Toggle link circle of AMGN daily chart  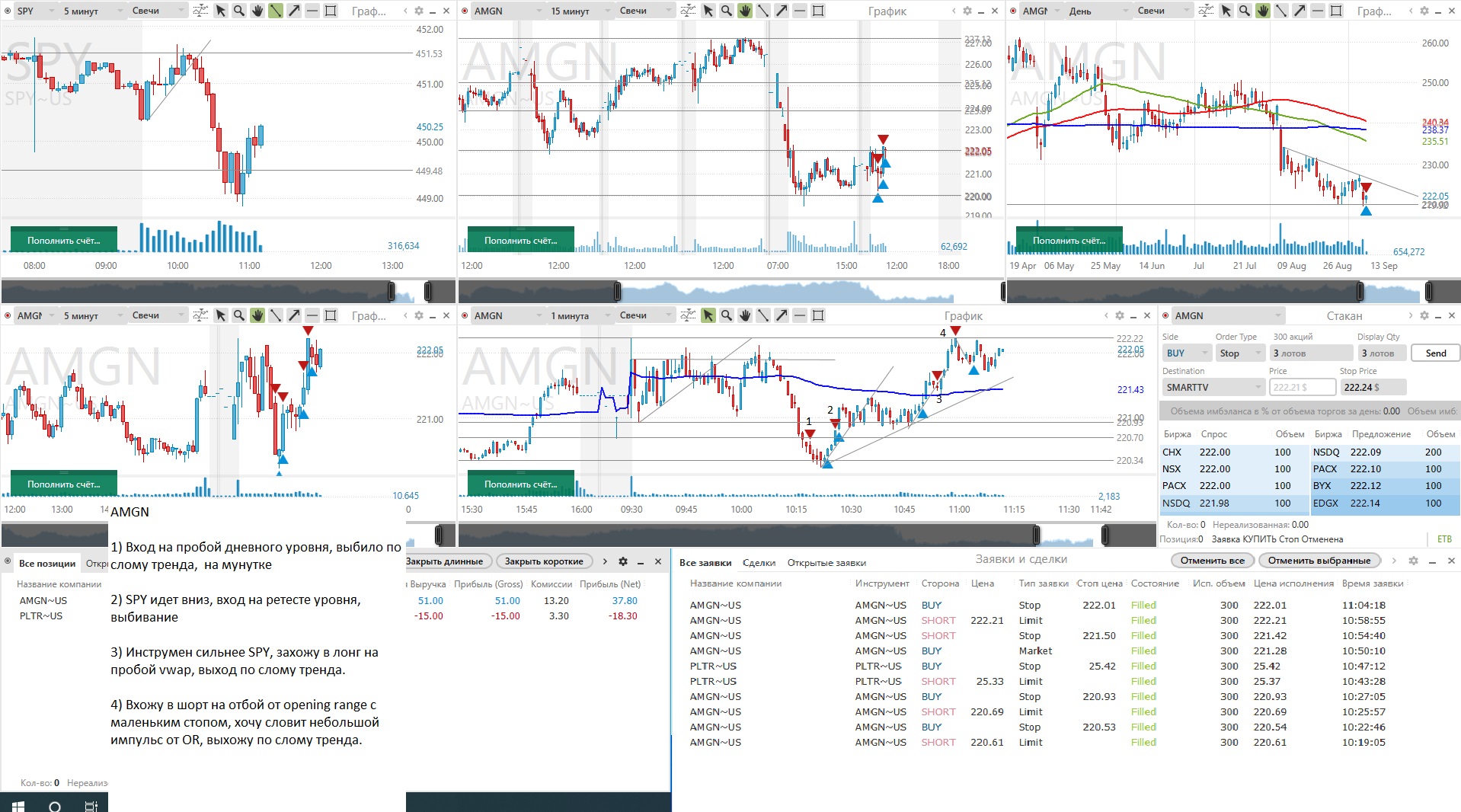[x=1013, y=11]
